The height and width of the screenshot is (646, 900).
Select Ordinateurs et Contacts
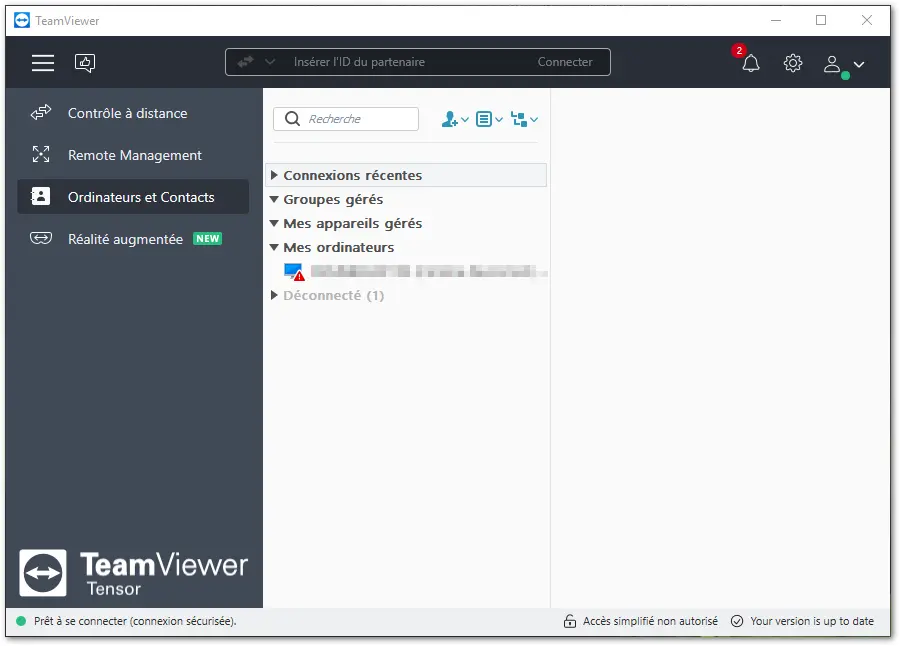[x=133, y=197]
